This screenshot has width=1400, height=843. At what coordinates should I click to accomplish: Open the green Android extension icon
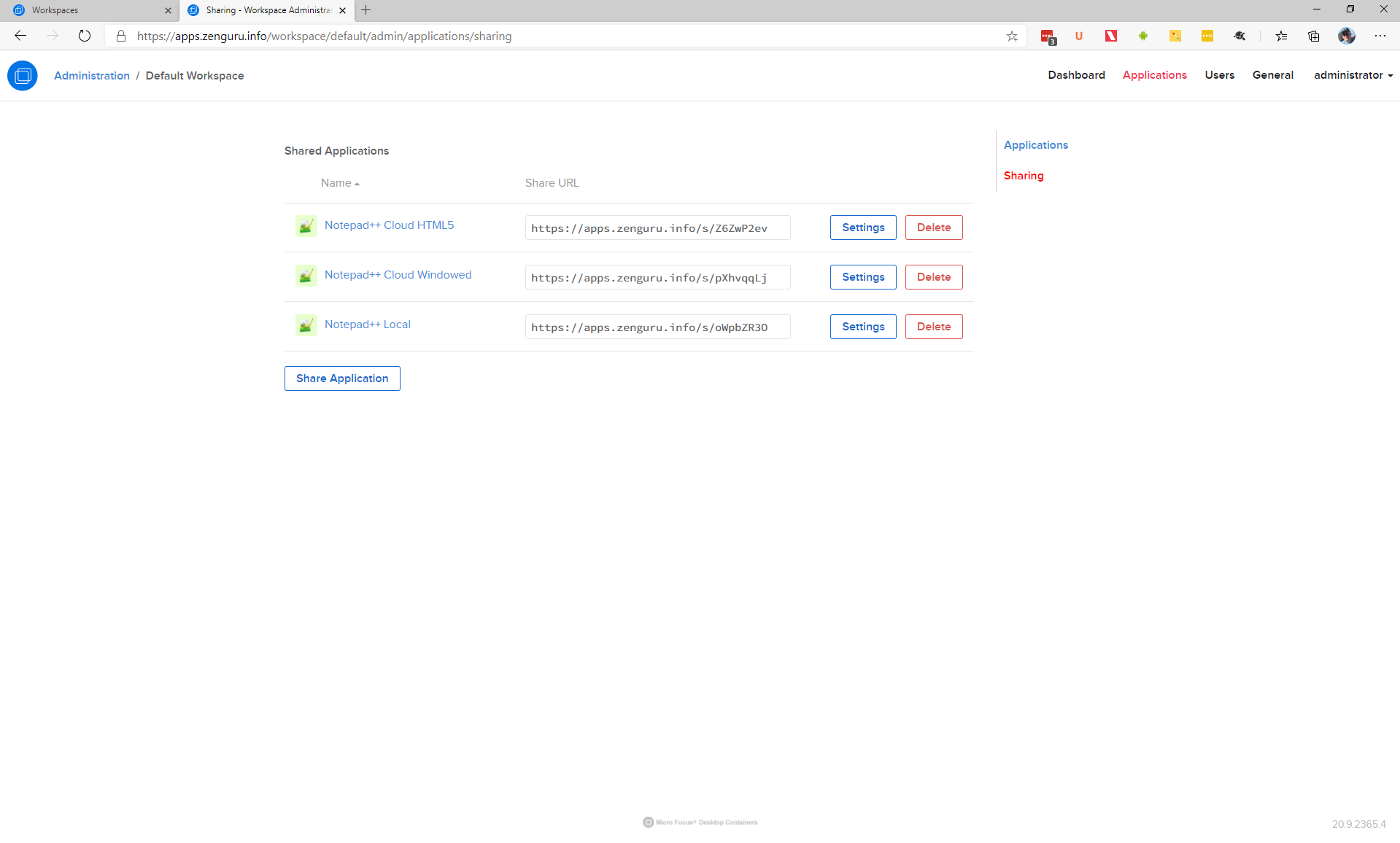1143,36
